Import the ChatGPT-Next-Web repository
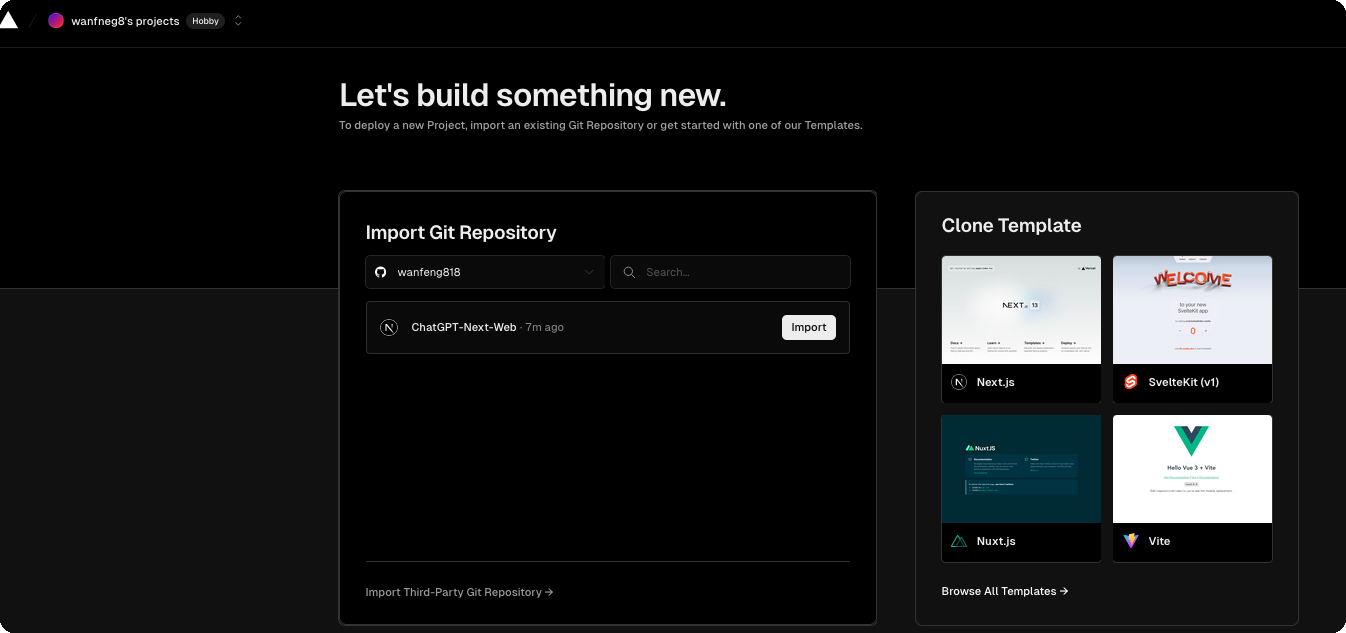Screen dimensions: 1346x633 (x=809, y=327)
